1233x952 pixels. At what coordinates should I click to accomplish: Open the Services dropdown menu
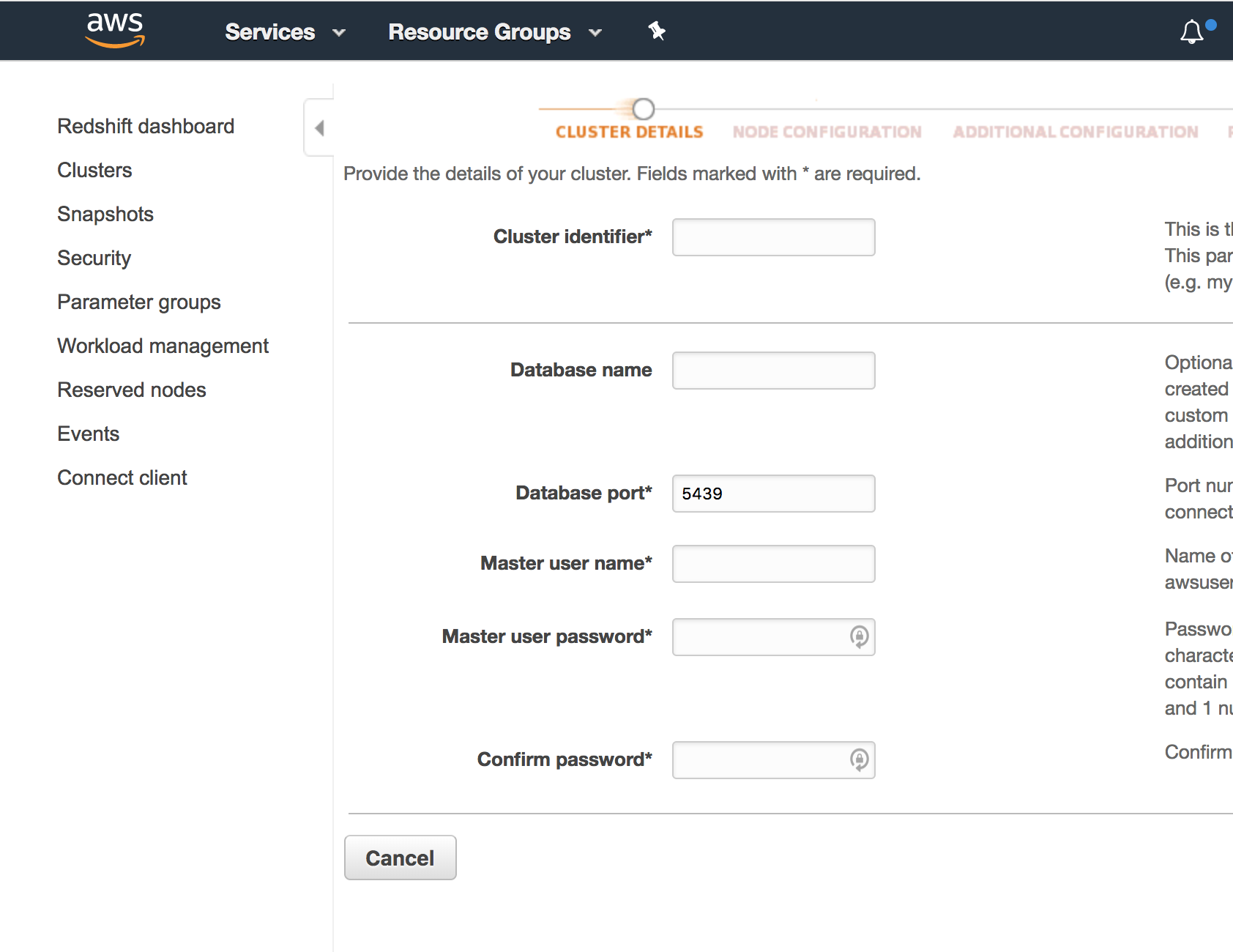coord(284,32)
